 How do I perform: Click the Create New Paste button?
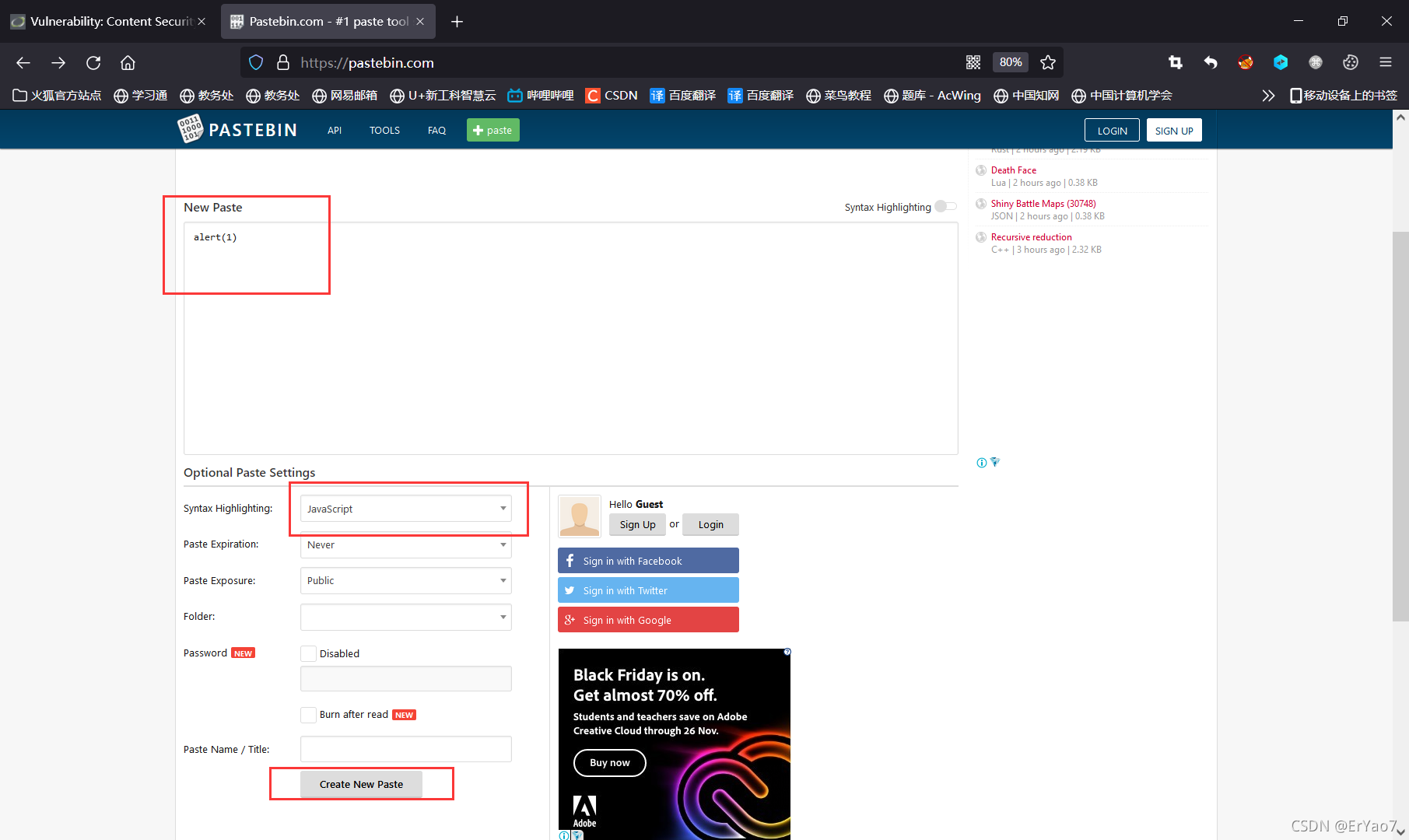(361, 784)
